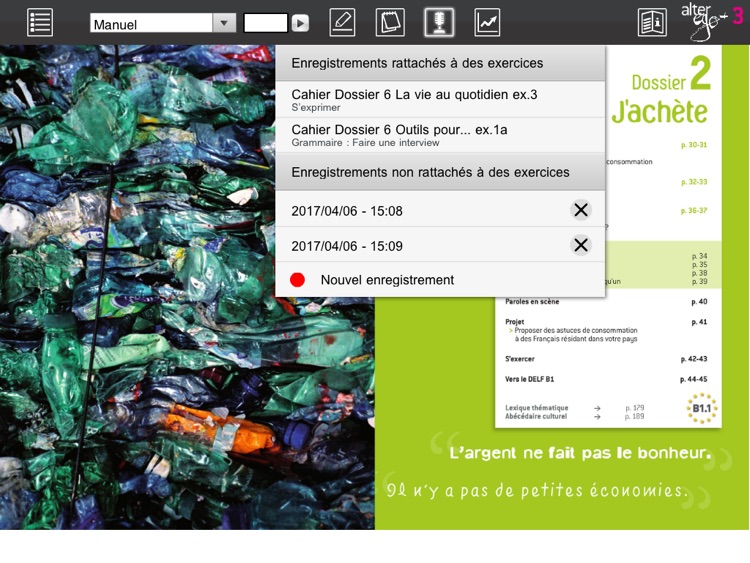Click the B1.1 level badge
The image size is (750, 563).
pyautogui.click(x=702, y=408)
